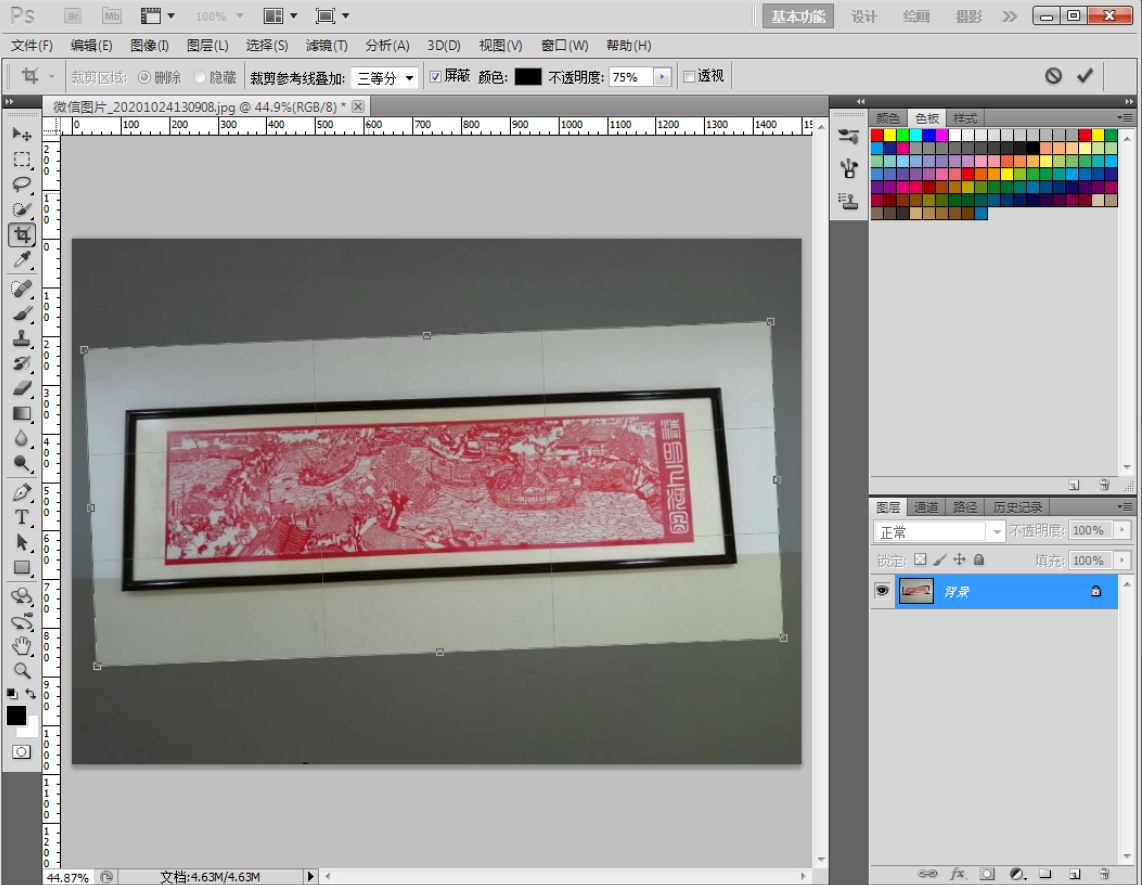Open the shield 颜色 black color swatch

pos(528,76)
